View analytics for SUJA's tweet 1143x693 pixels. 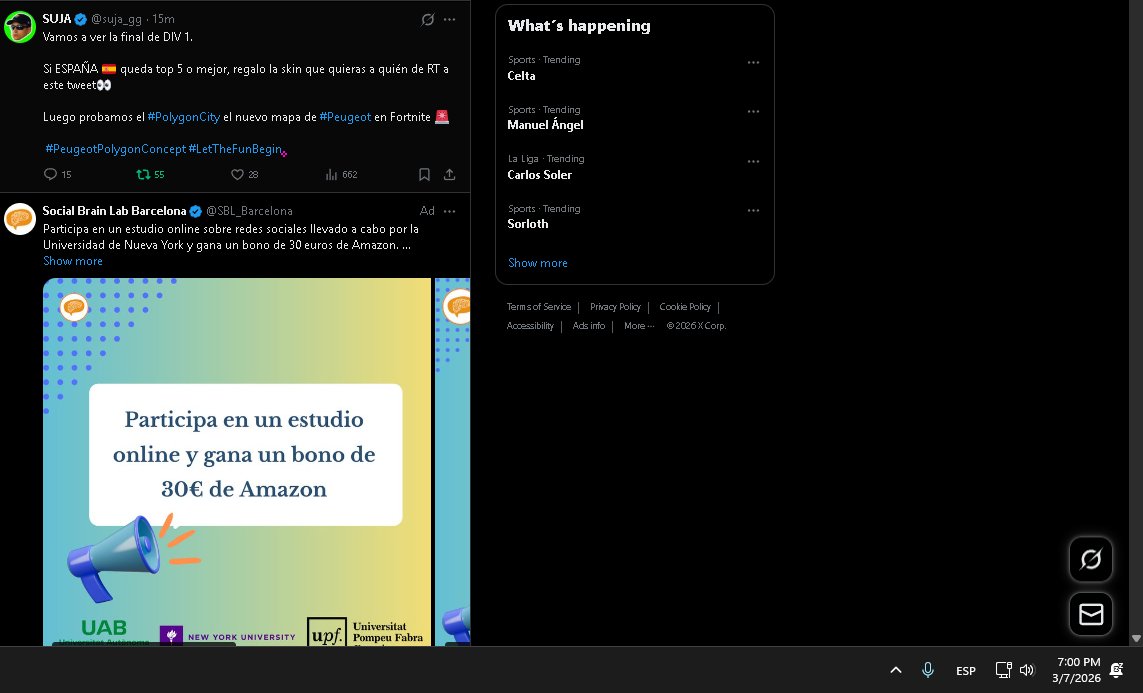(x=341, y=174)
